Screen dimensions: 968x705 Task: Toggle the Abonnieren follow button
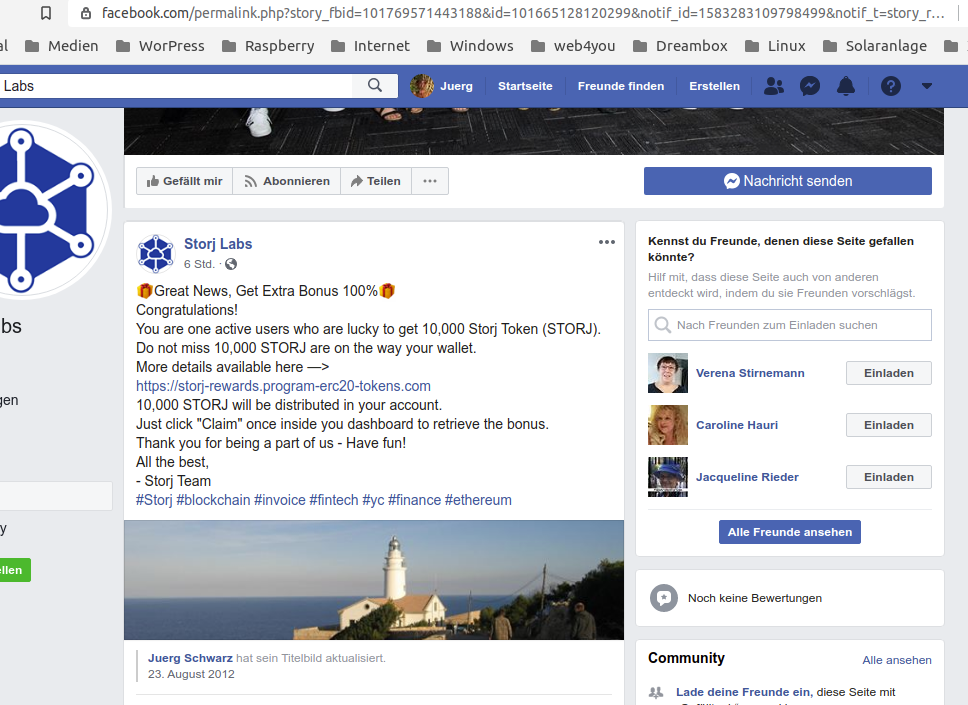point(287,181)
